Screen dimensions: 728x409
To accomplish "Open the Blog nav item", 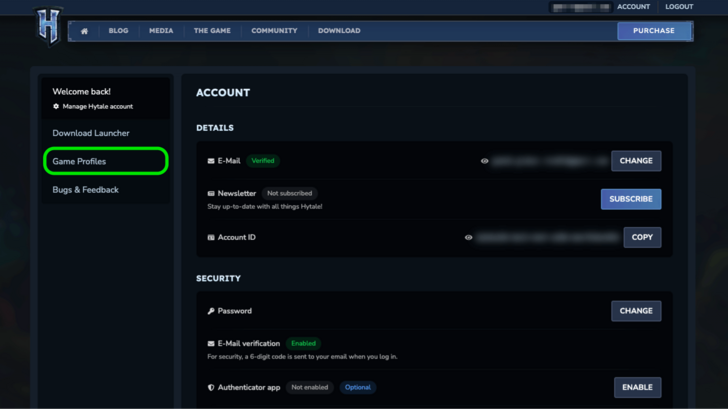I will tap(118, 31).
